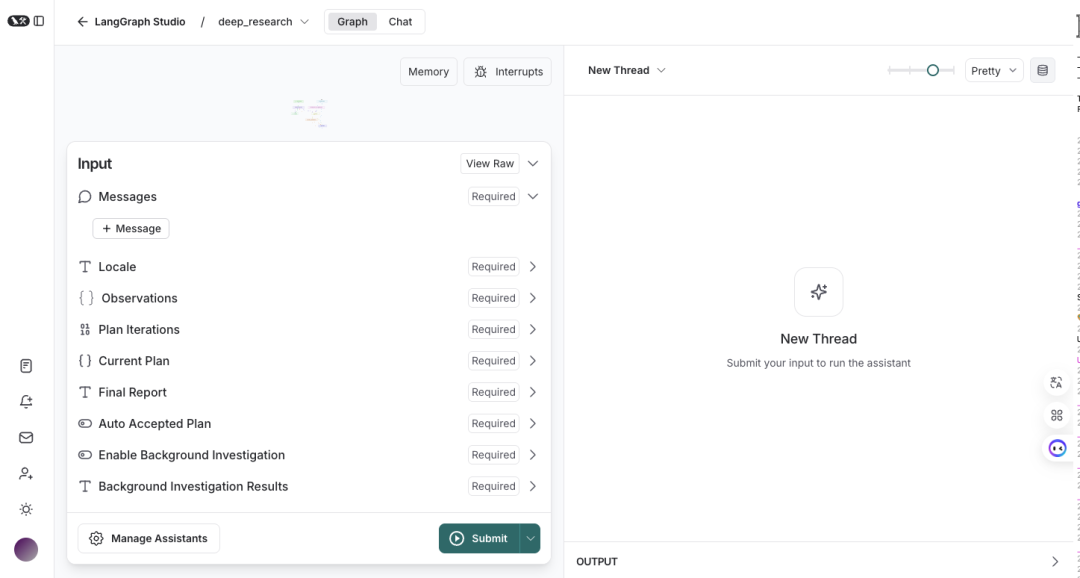Switch to the Chat tab
The height and width of the screenshot is (578, 1080).
(400, 22)
